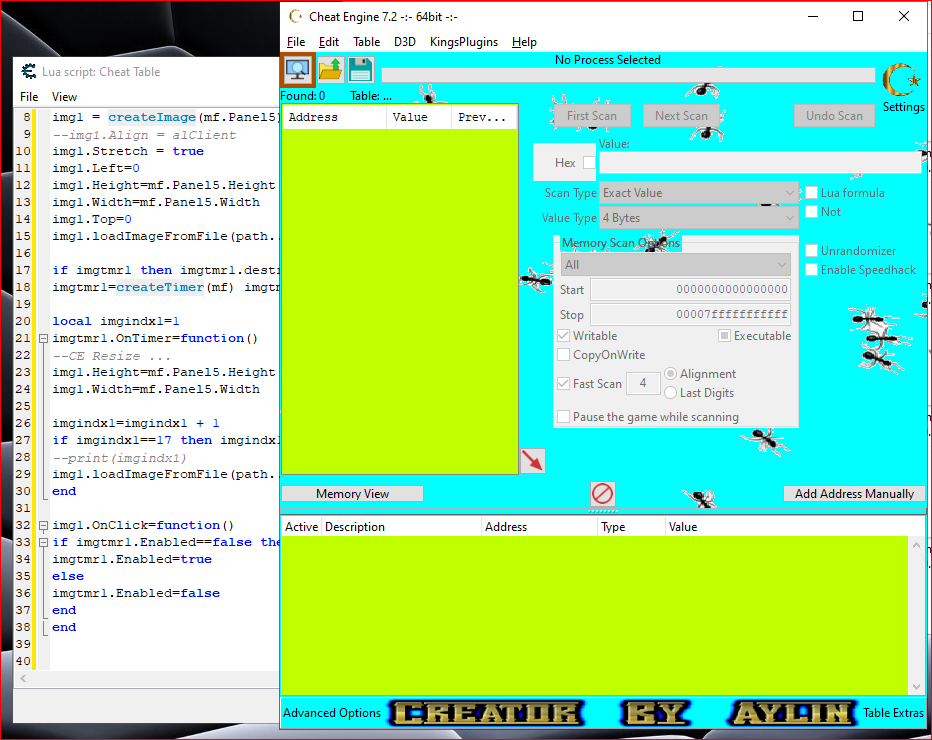
Task: Click the open file folder icon
Action: (330, 70)
